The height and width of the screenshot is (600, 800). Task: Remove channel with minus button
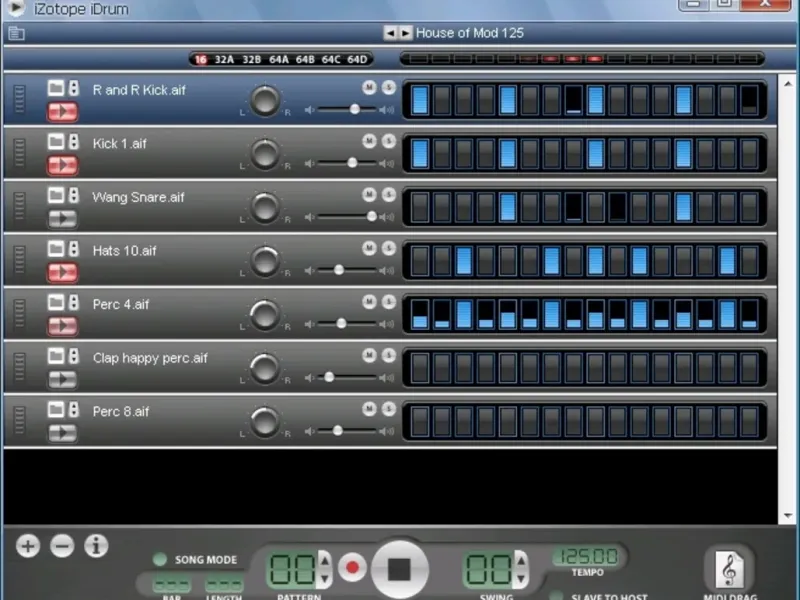click(62, 546)
